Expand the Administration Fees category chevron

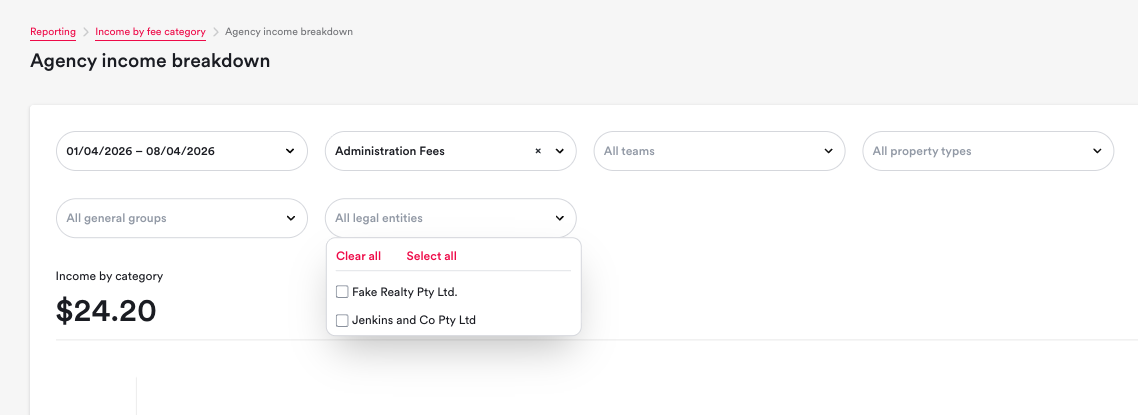[559, 151]
